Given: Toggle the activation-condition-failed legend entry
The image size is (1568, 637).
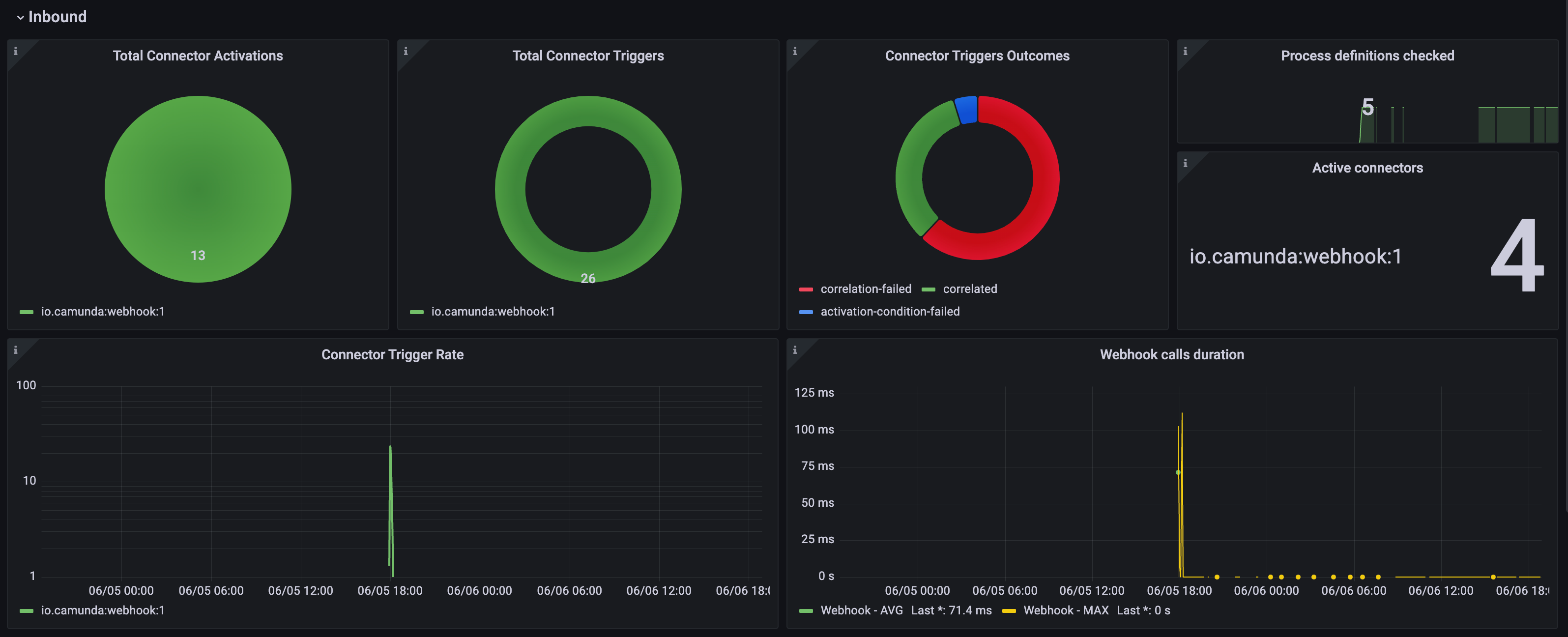Looking at the screenshot, I should (x=890, y=312).
